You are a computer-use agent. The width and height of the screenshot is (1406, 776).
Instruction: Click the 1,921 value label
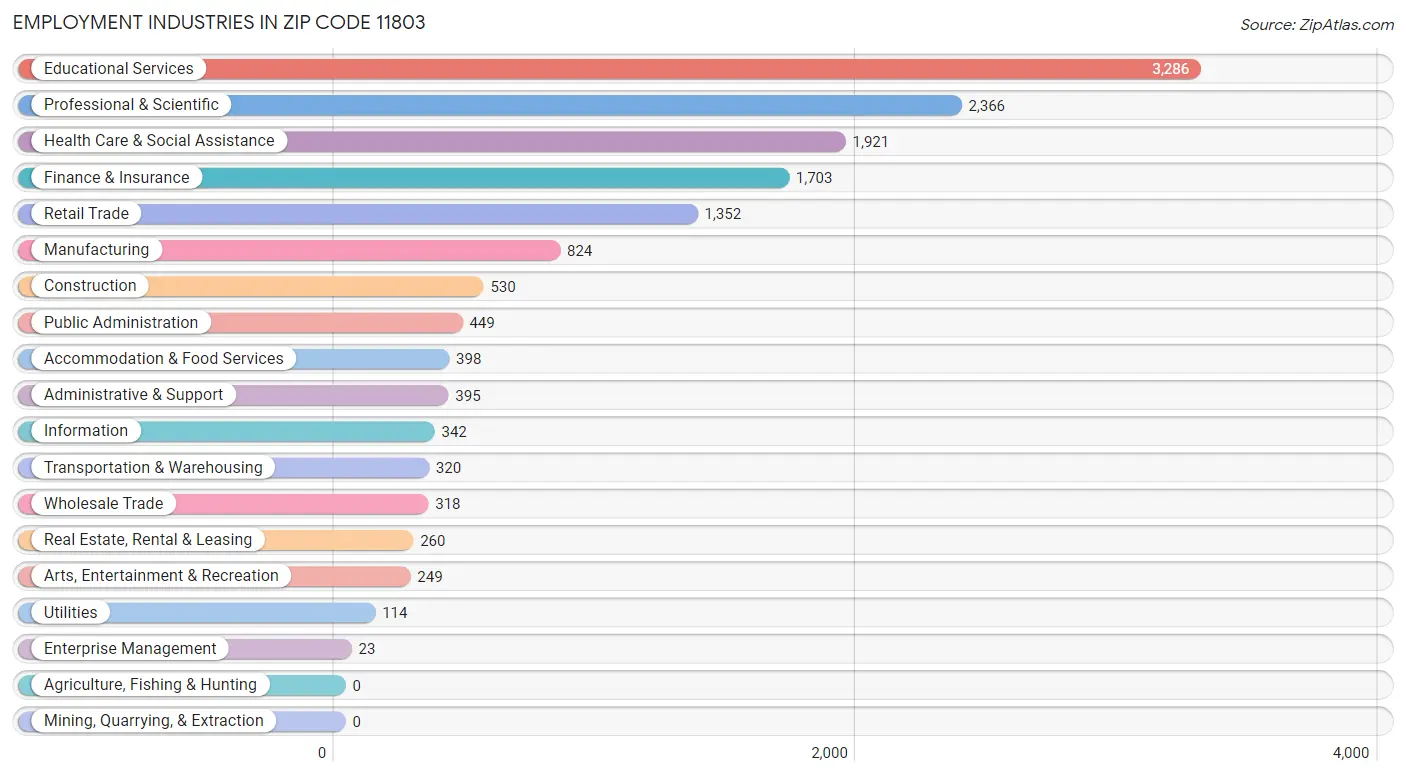870,142
